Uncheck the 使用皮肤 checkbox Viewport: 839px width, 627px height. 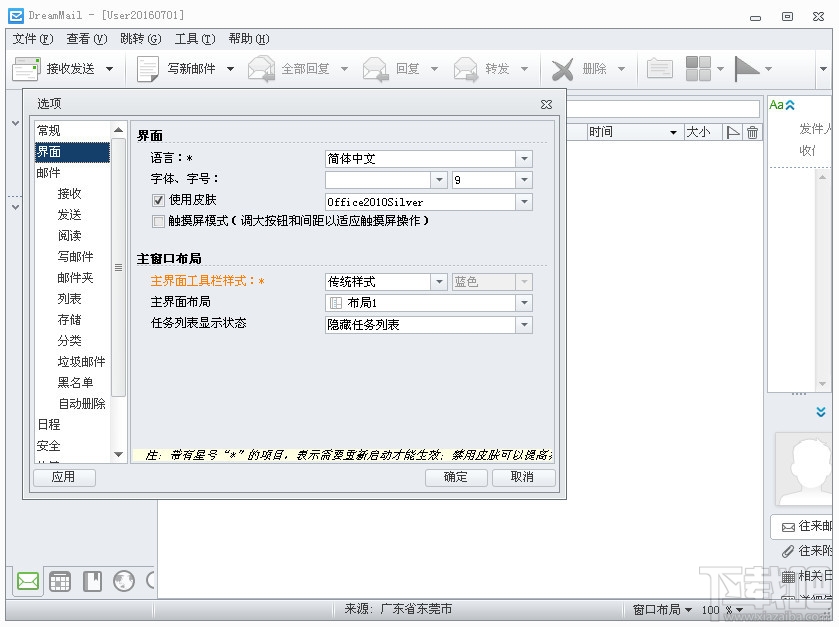(157, 199)
